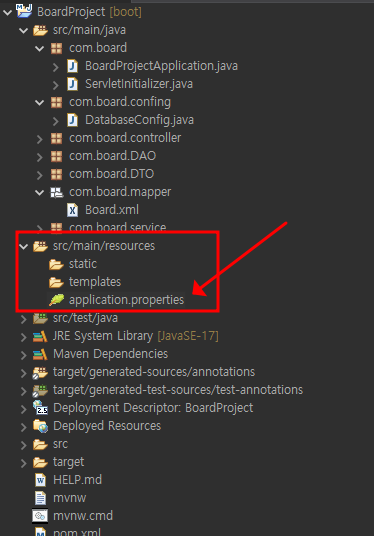Select the templates folder label
This screenshot has width=374, height=536.
pyautogui.click(x=95, y=282)
